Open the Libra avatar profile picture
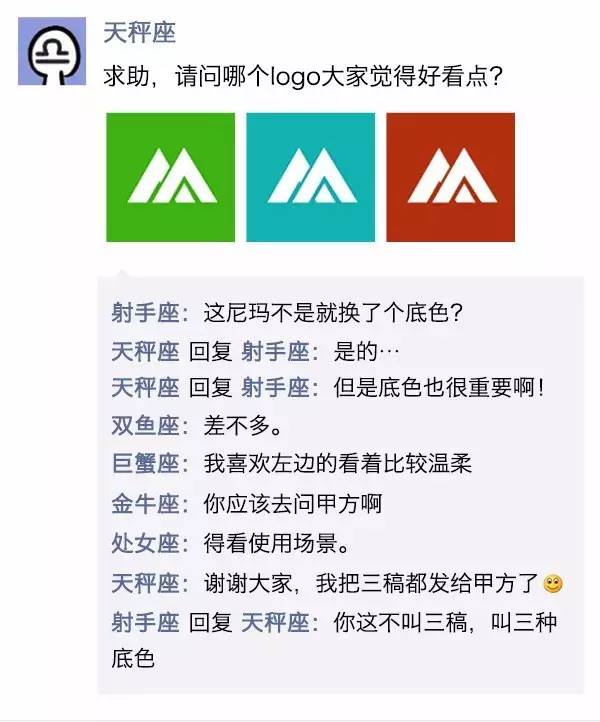Viewport: 600px width, 722px height. [x=52, y=51]
